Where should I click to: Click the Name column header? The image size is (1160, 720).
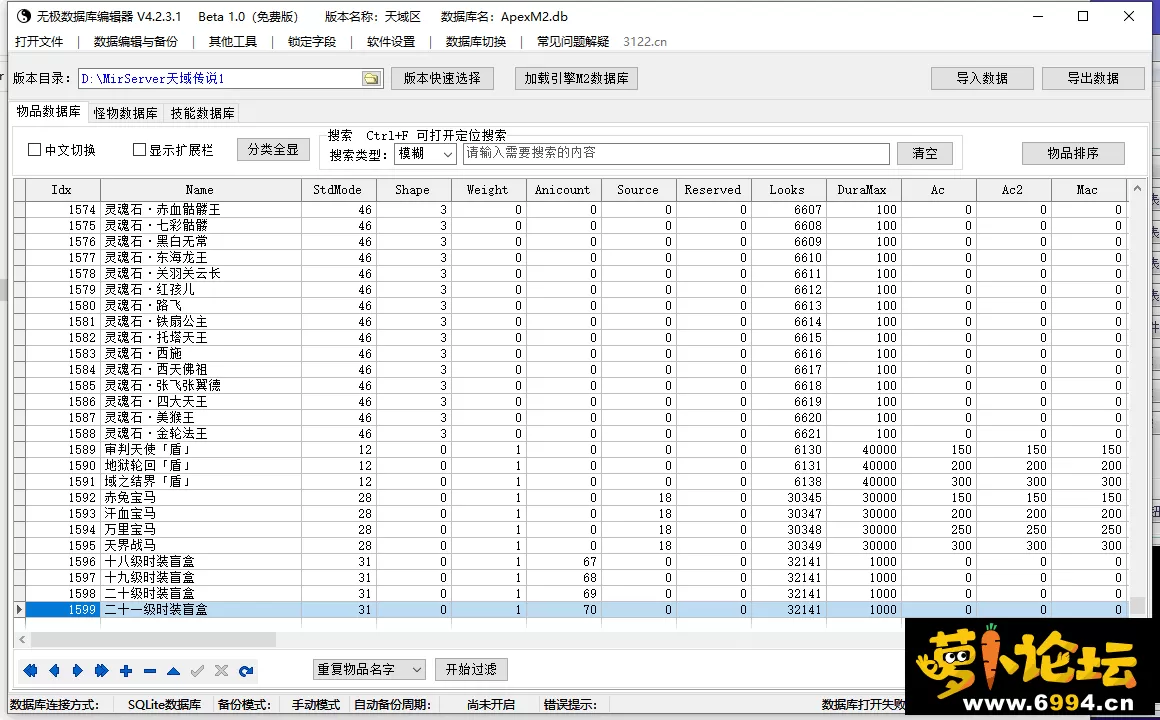pos(200,190)
